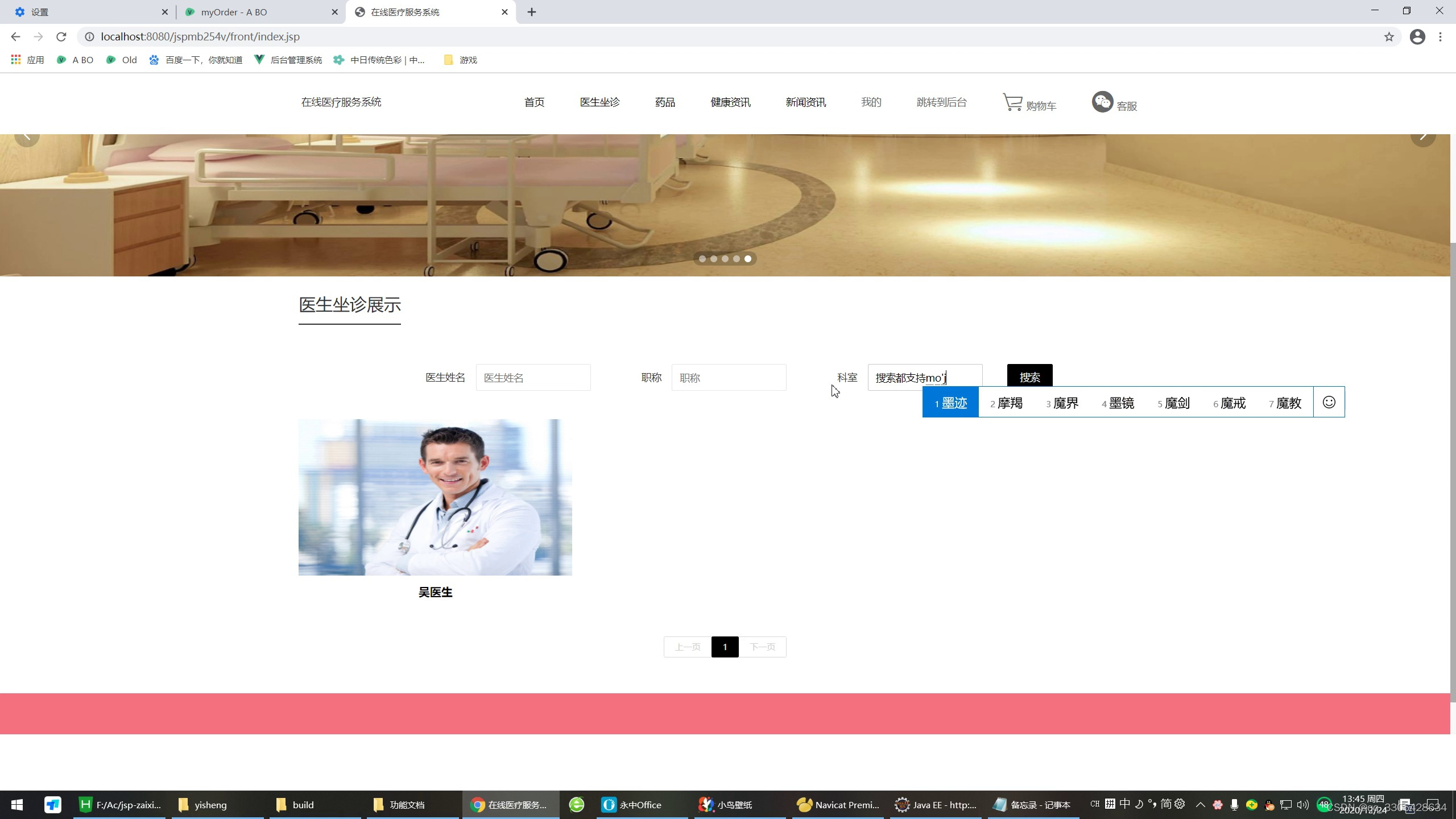Choose IME candidate 墨镜

1118,403
